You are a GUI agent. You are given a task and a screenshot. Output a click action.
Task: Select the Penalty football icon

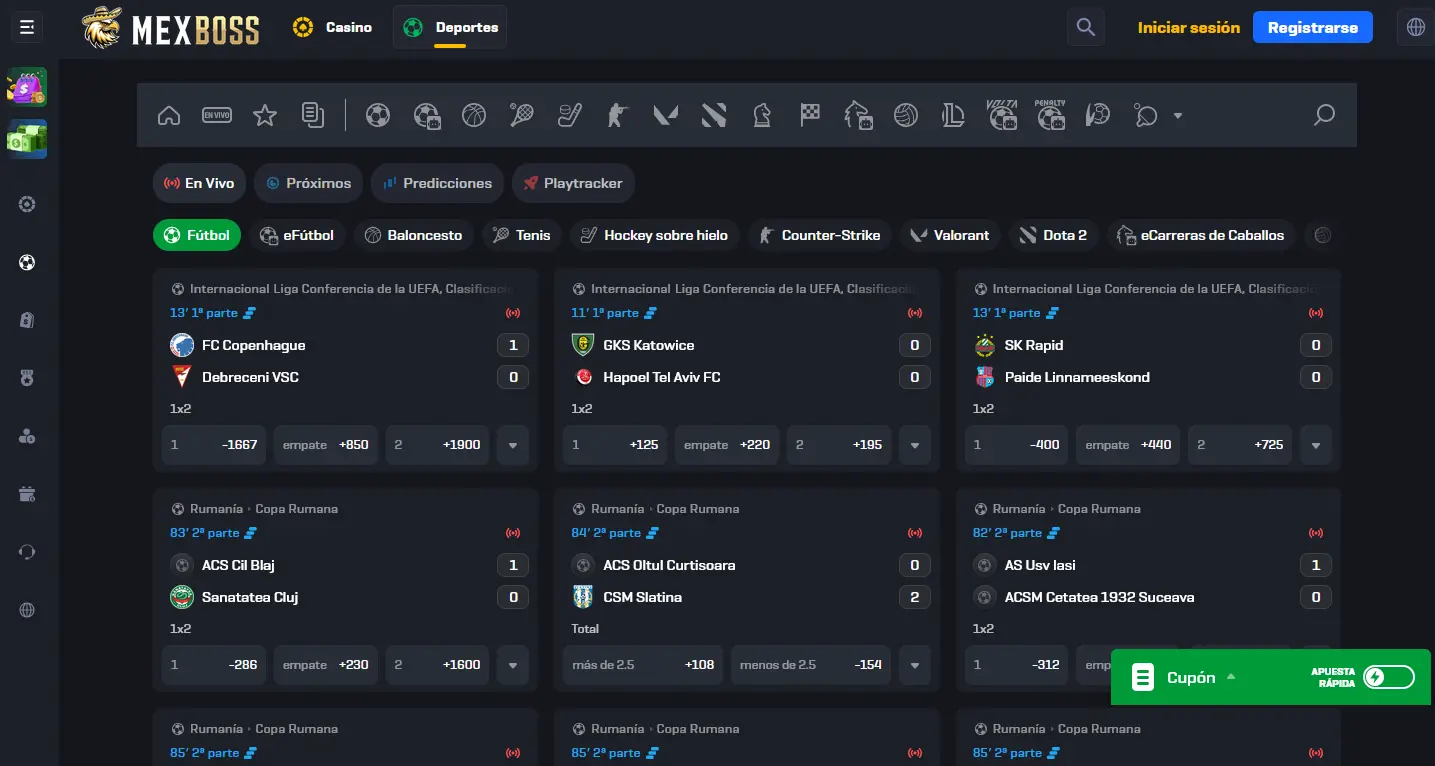(x=1050, y=116)
